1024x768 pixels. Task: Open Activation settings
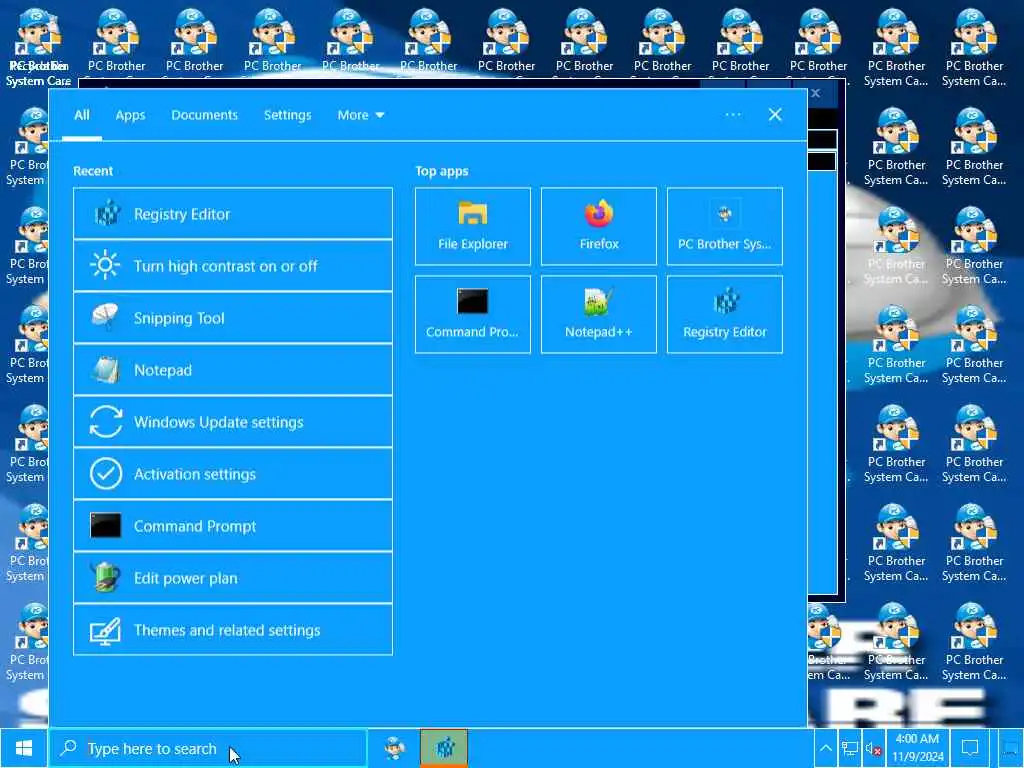coord(233,474)
